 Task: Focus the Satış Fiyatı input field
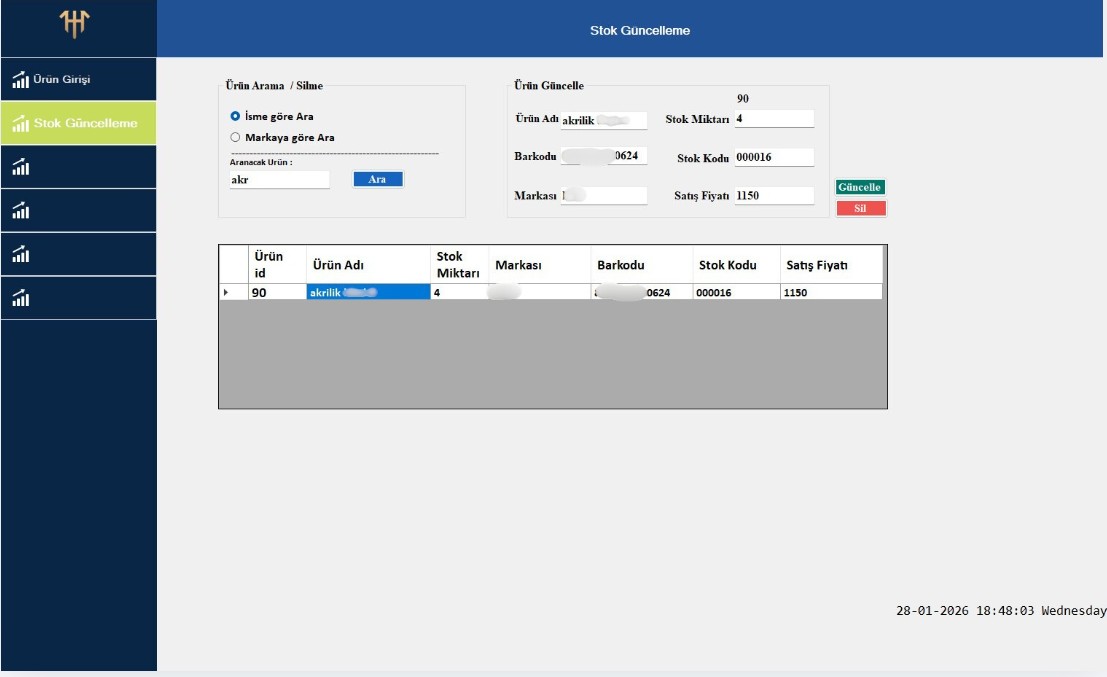click(x=773, y=196)
